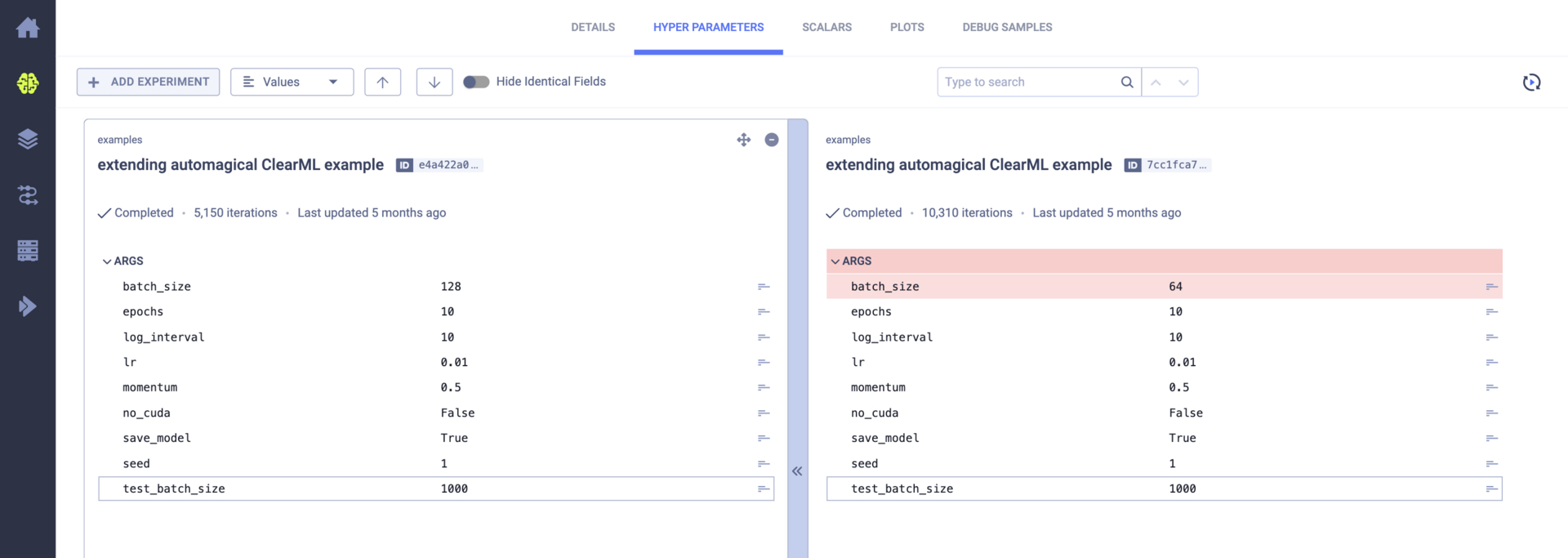1568x558 pixels.
Task: Click detail icon on left batch_size row
Action: pyautogui.click(x=764, y=287)
